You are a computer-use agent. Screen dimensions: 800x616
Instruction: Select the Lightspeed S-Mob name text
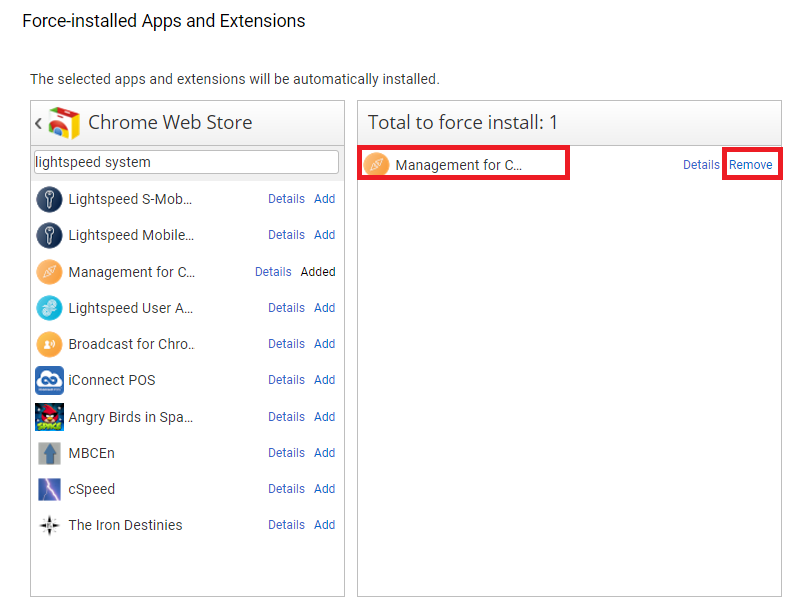[x=130, y=199]
